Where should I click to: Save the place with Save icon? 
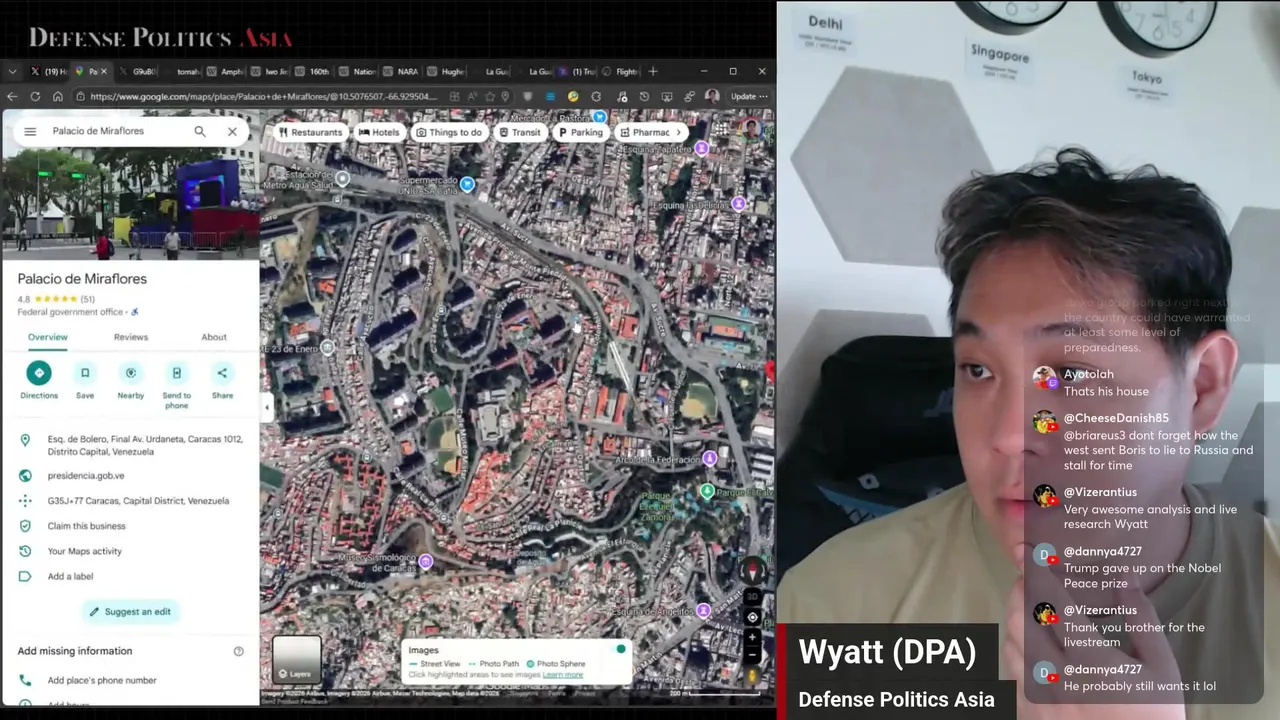point(85,373)
